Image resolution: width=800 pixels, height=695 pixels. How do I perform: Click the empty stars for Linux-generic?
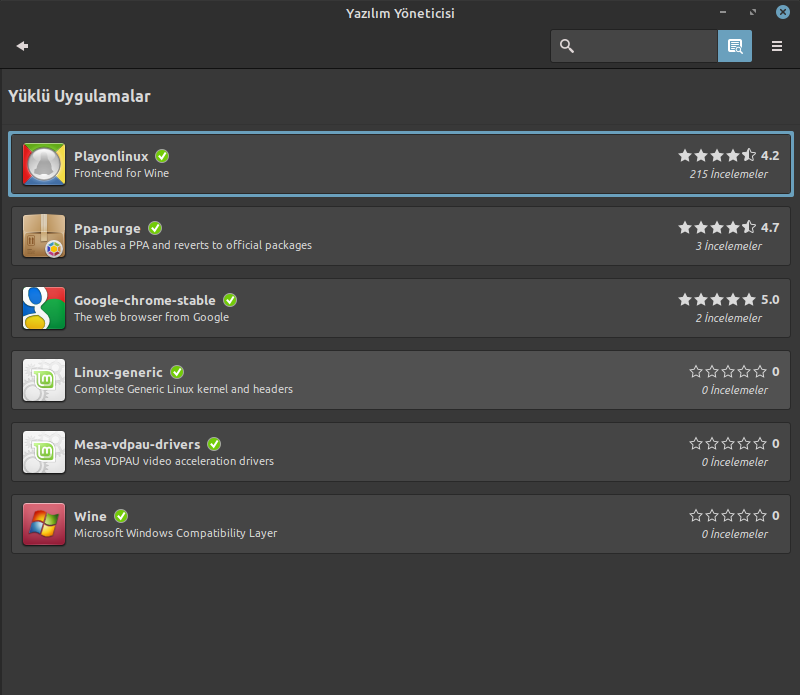[728, 371]
